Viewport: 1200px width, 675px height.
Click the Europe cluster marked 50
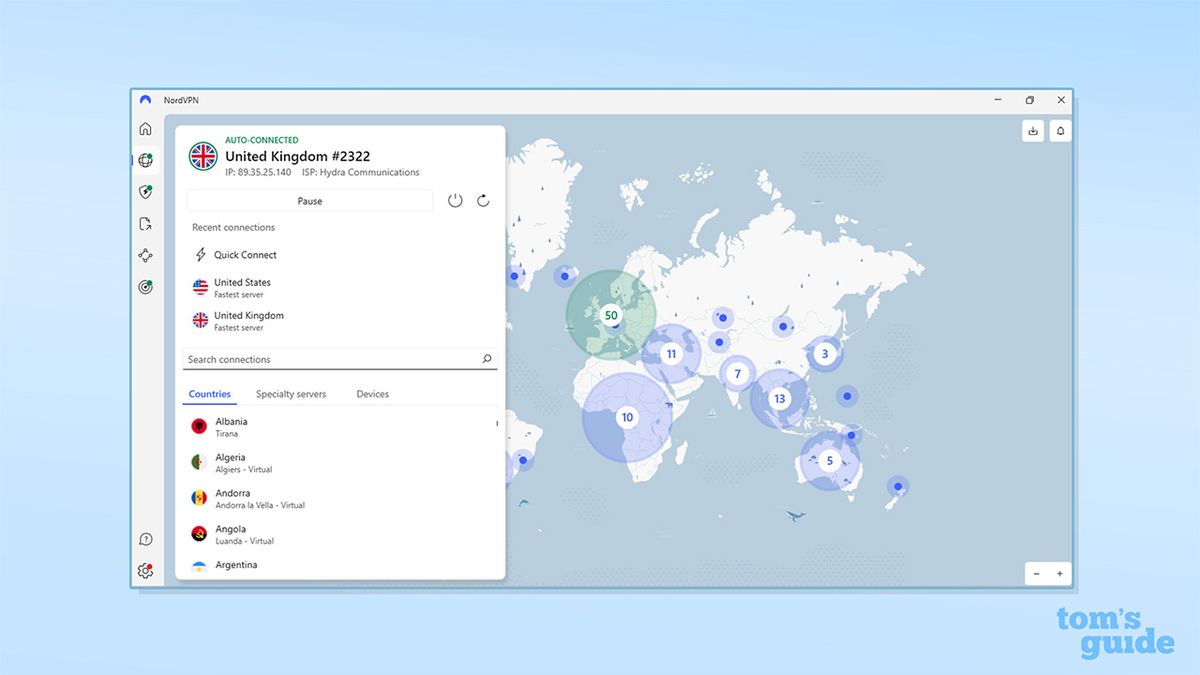tap(611, 315)
